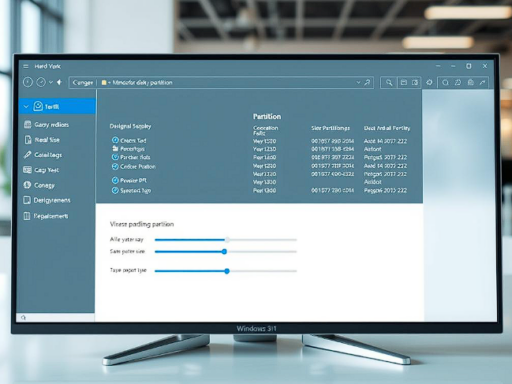512x384 pixels.
Task: Click the refresh-like icon in the right toolbar group
Action: [x=458, y=82]
